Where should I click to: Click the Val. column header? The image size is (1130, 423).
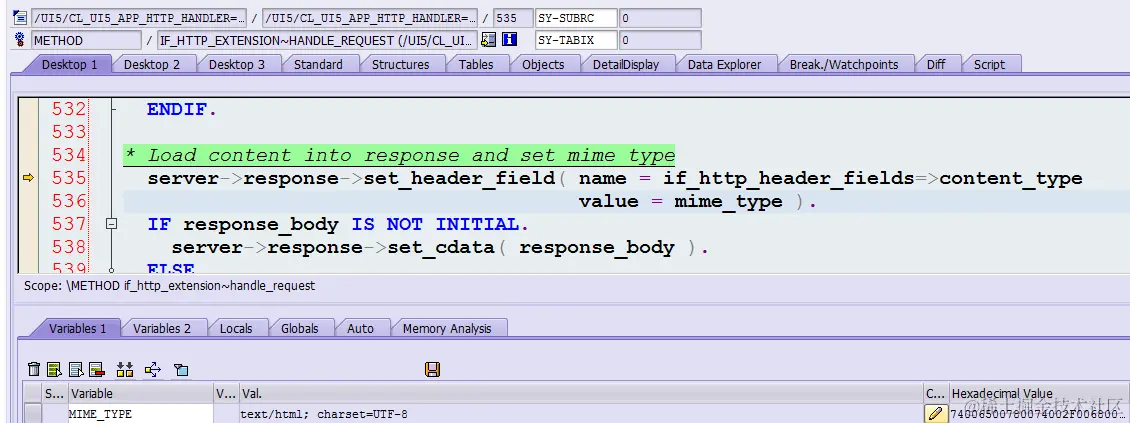(x=581, y=393)
